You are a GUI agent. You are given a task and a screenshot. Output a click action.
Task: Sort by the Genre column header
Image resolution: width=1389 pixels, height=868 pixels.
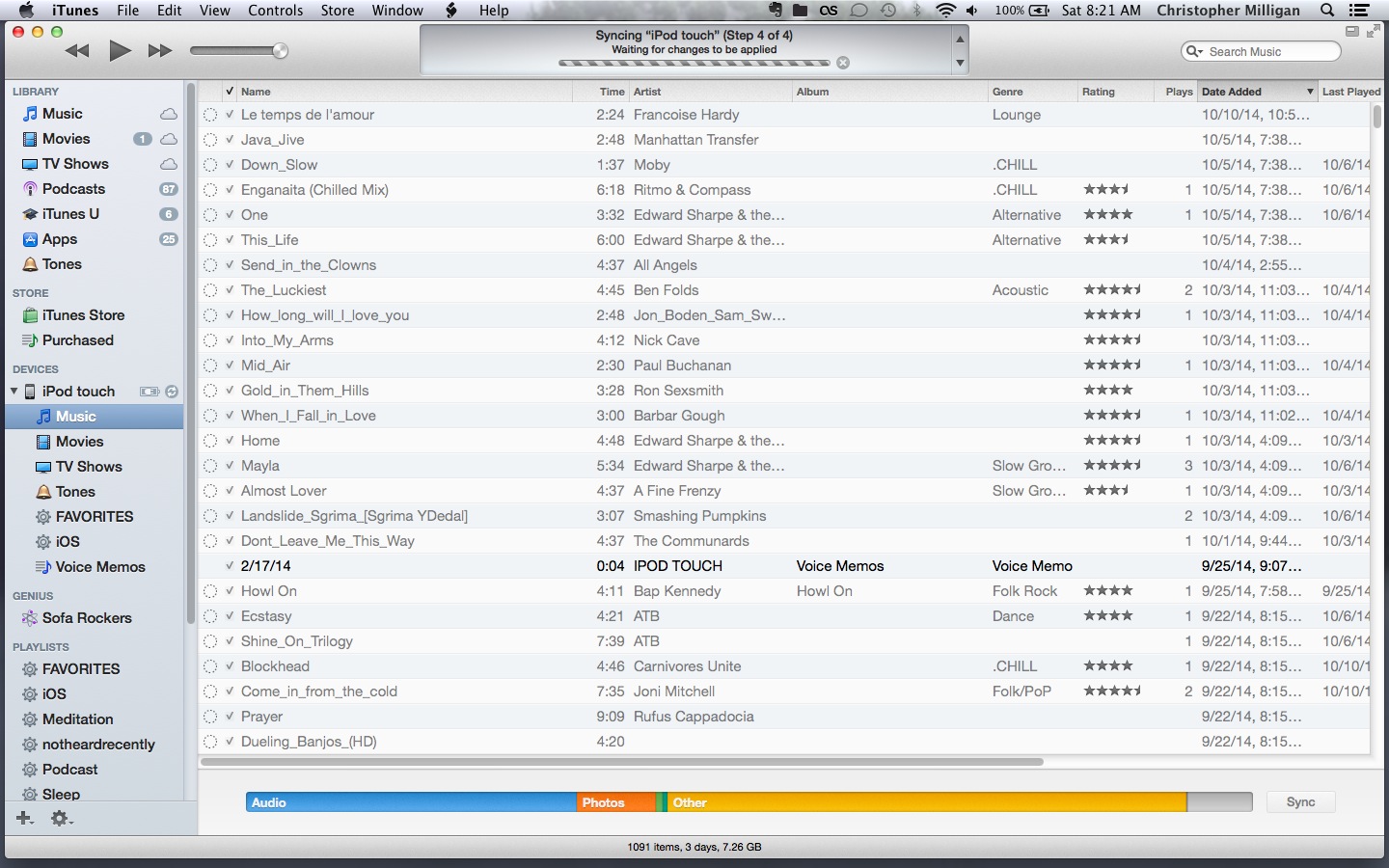[x=1032, y=92]
